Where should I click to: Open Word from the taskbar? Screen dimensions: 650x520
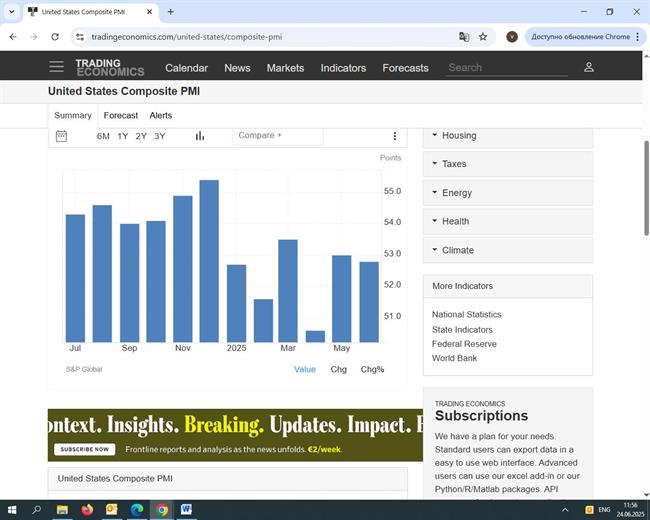click(x=186, y=510)
